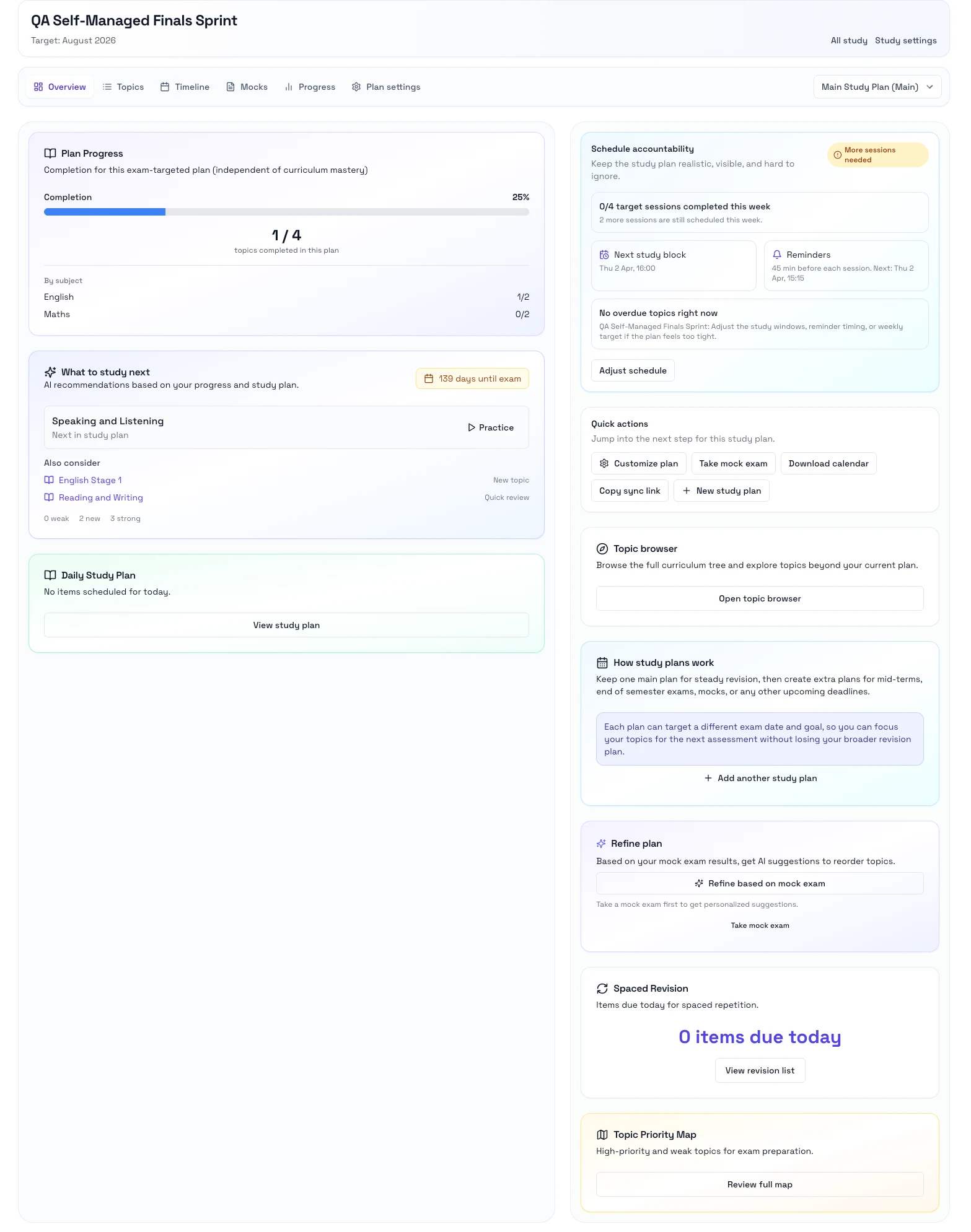
Task: Click the Timeline tab calendar icon
Action: point(165,87)
